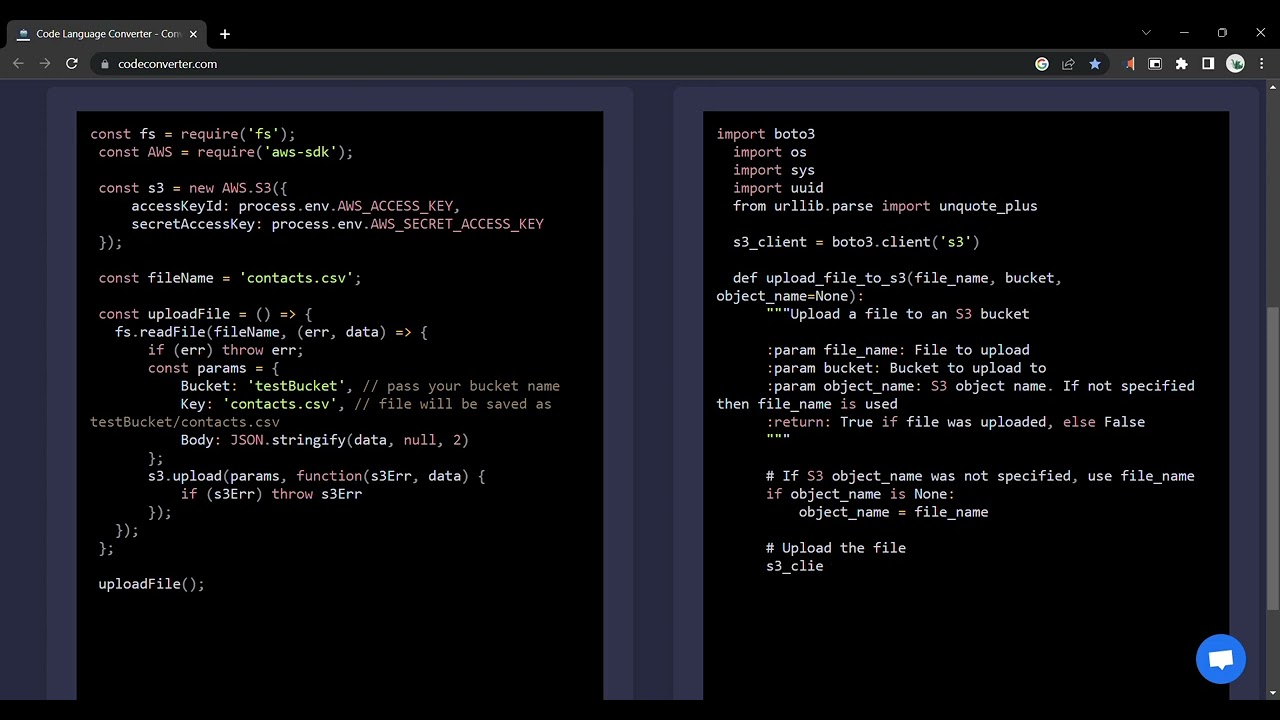Share this page via the share icon

point(1068,64)
